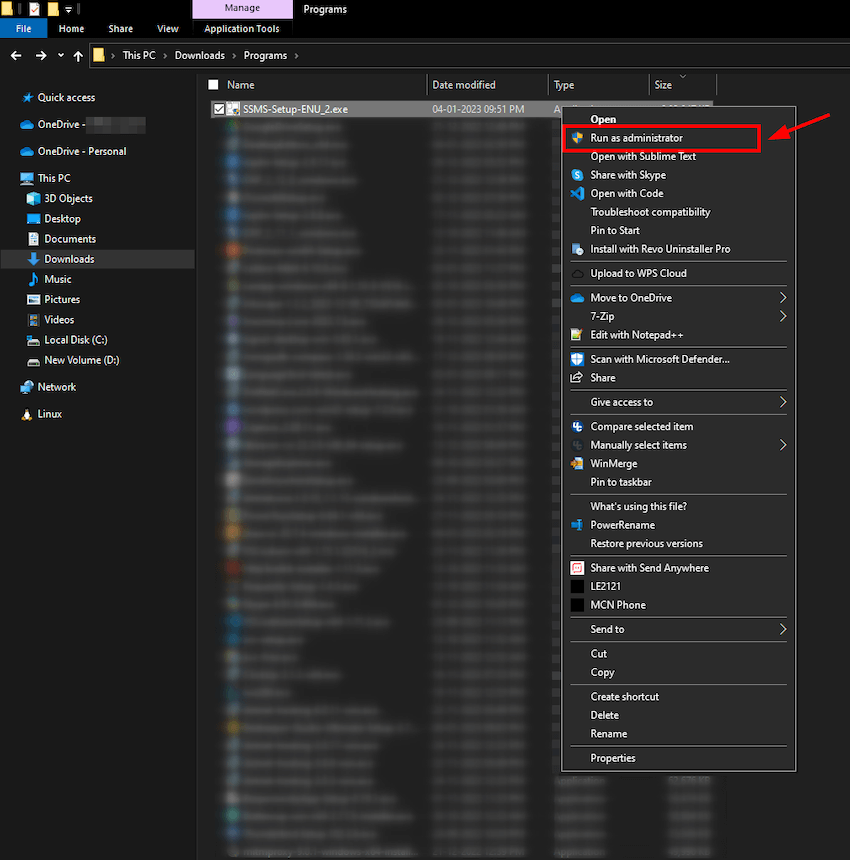Switch to the Home ribbon tab

pyautogui.click(x=71, y=29)
